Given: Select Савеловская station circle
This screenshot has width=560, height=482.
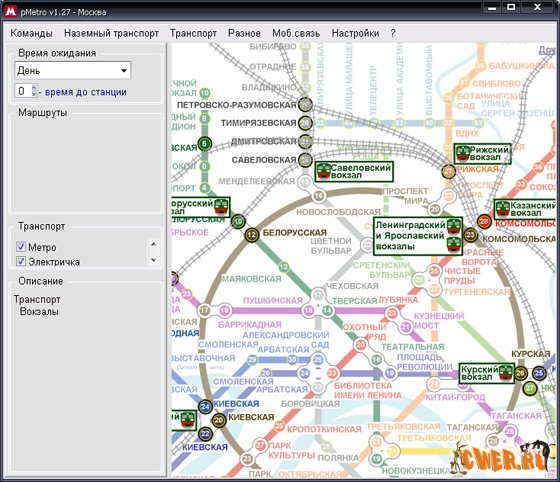Looking at the screenshot, I should click(305, 160).
